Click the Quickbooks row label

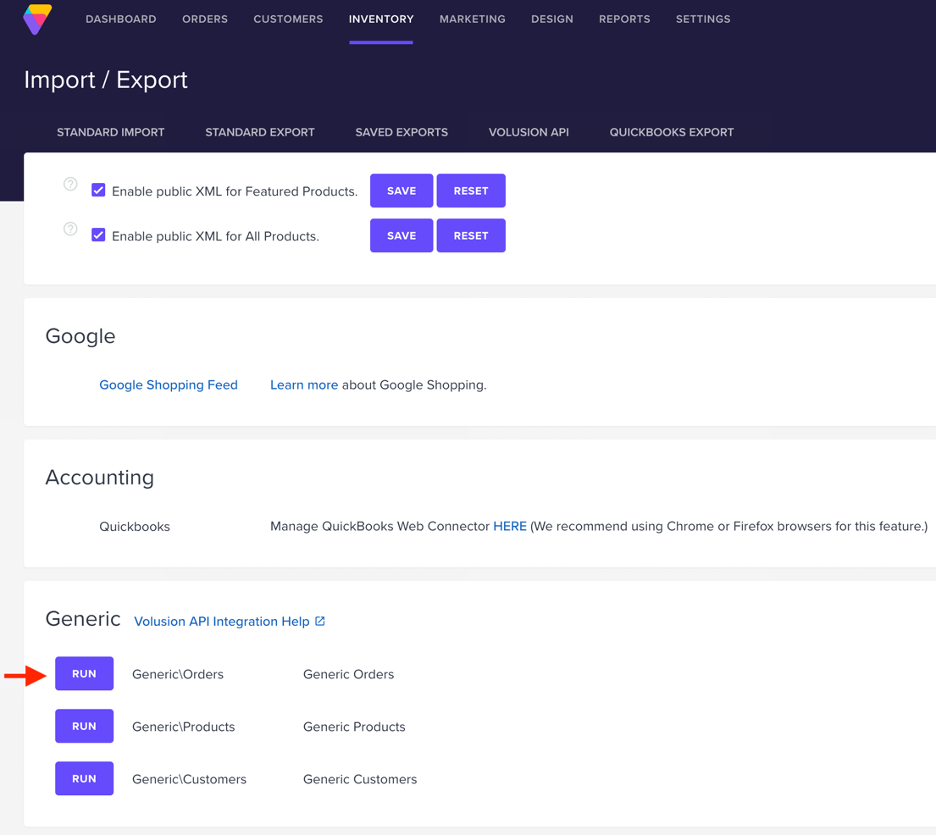134,527
